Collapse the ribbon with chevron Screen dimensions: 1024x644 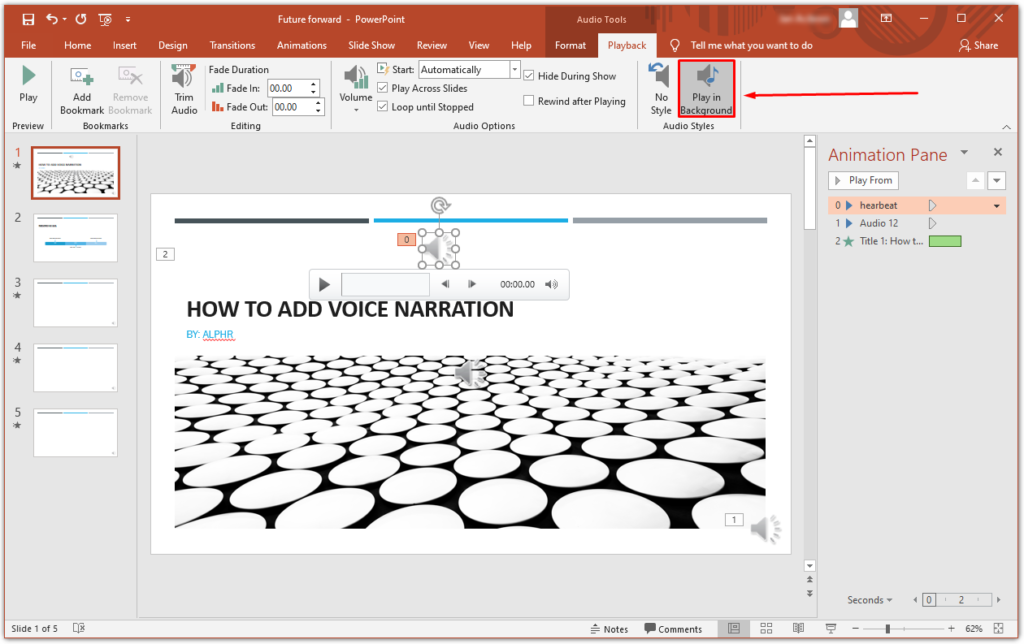[1006, 127]
